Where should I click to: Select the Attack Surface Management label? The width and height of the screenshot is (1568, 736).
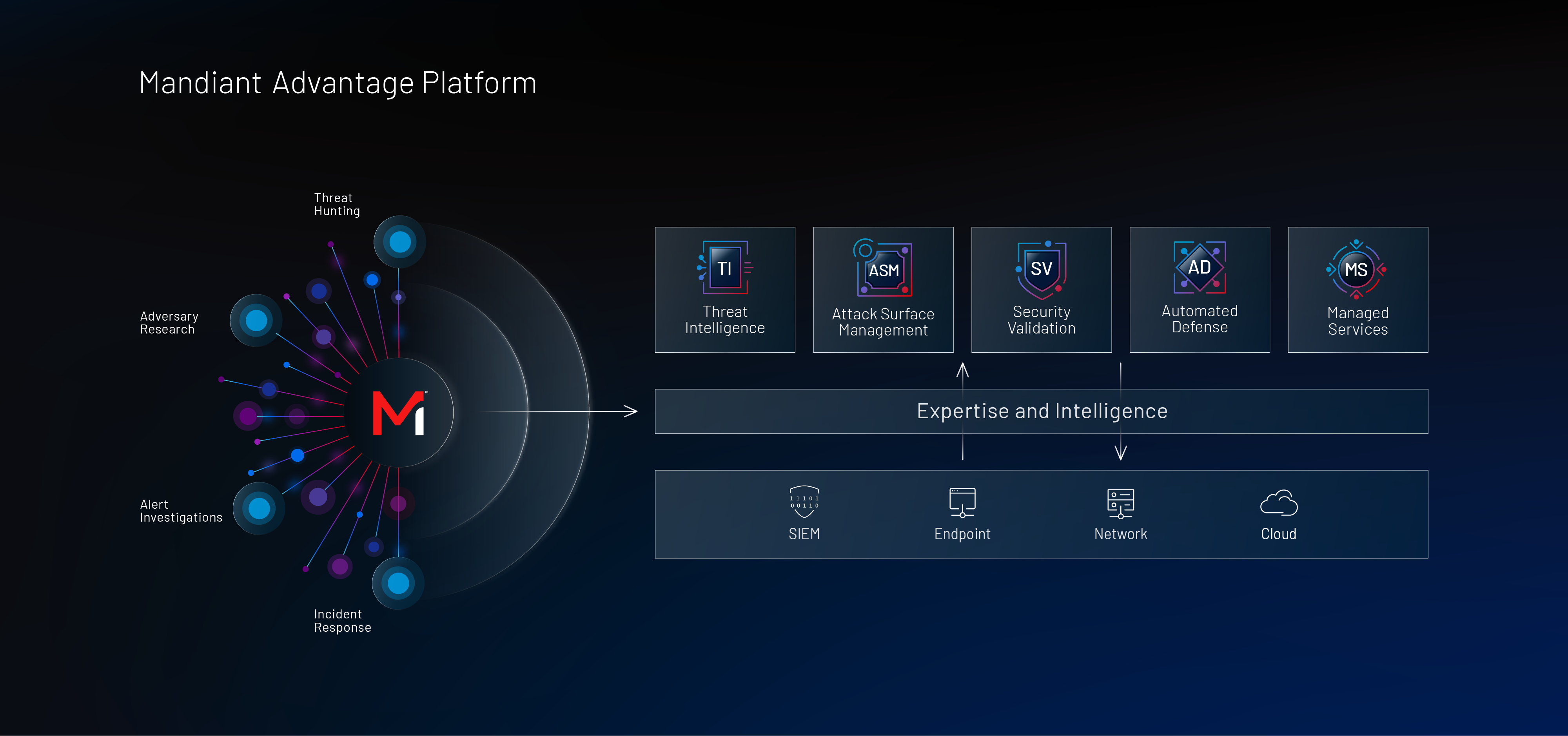click(883, 322)
